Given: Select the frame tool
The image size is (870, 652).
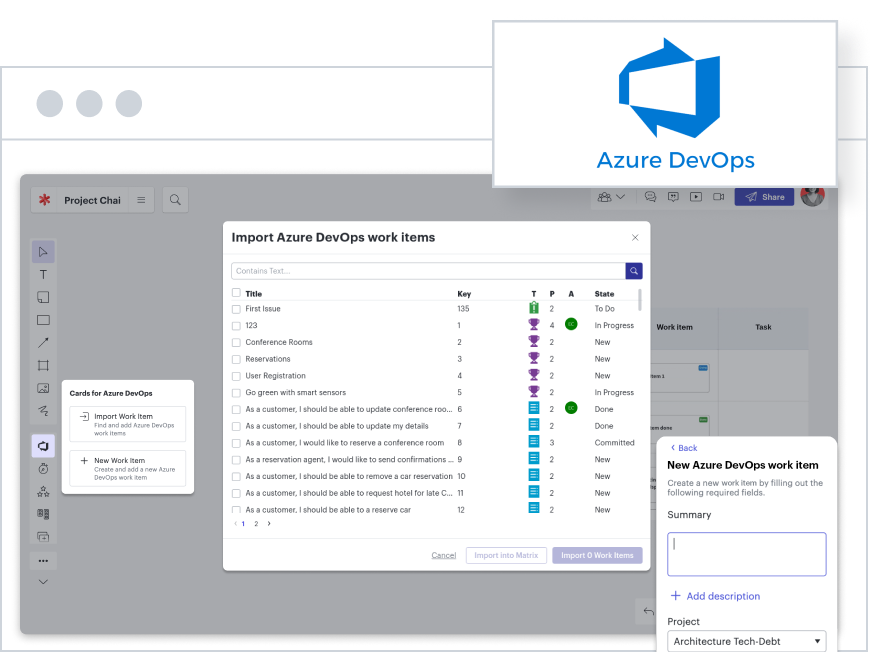Looking at the screenshot, I should click(43, 365).
